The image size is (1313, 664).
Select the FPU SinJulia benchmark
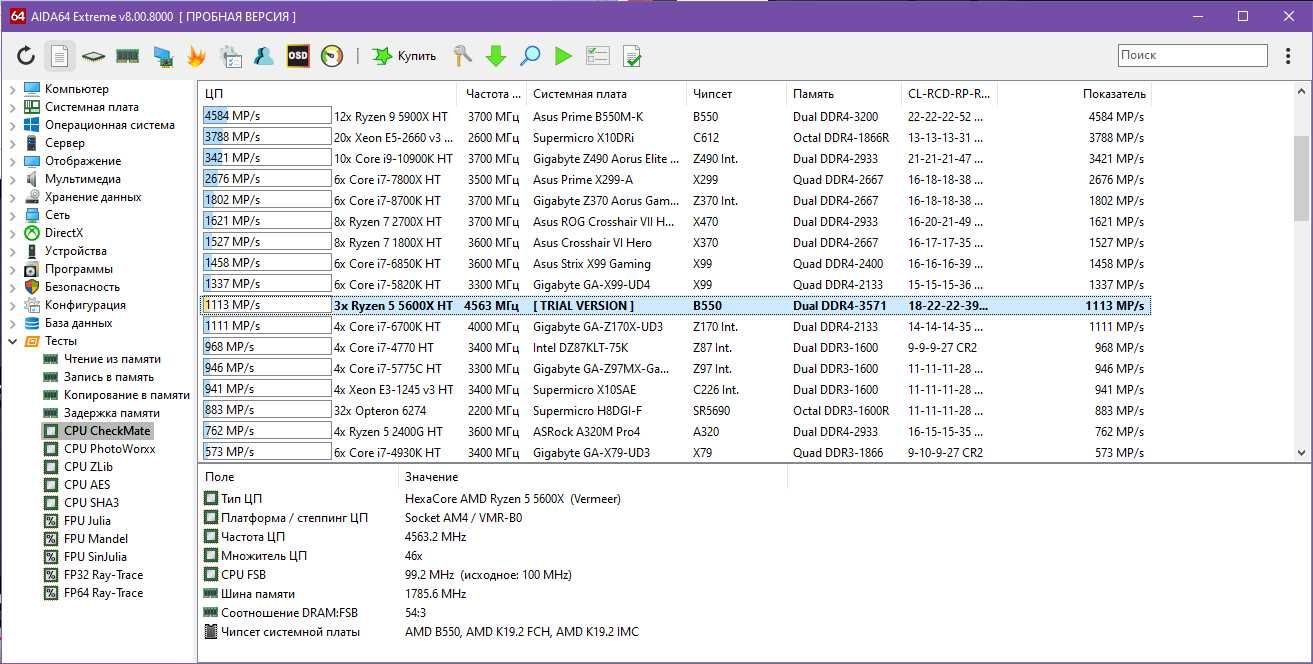click(95, 557)
